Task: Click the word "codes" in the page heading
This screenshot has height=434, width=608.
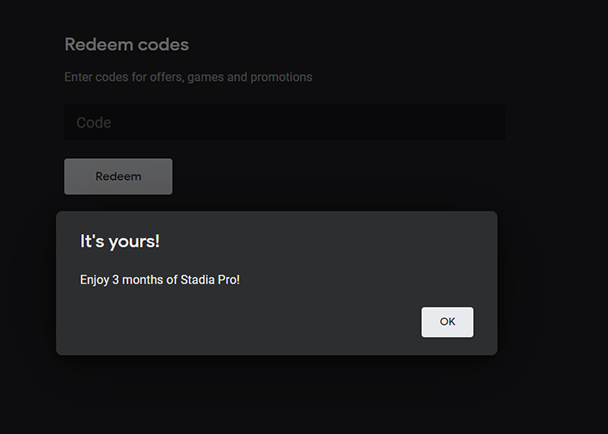Action: pyautogui.click(x=163, y=45)
